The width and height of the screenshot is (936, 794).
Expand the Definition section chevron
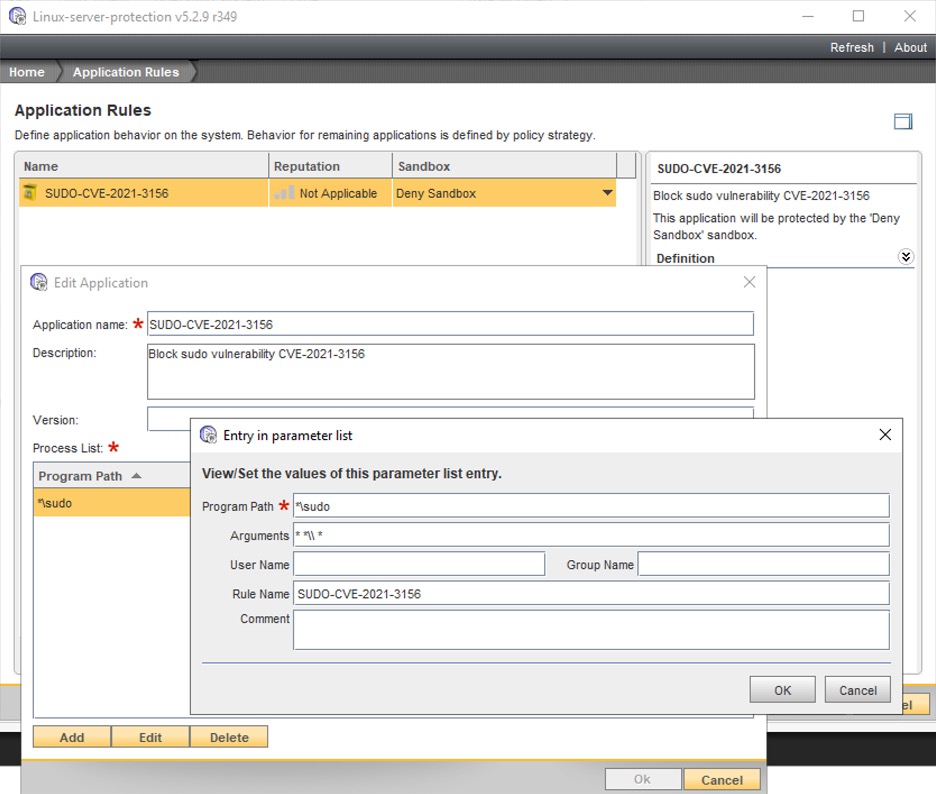point(905,257)
